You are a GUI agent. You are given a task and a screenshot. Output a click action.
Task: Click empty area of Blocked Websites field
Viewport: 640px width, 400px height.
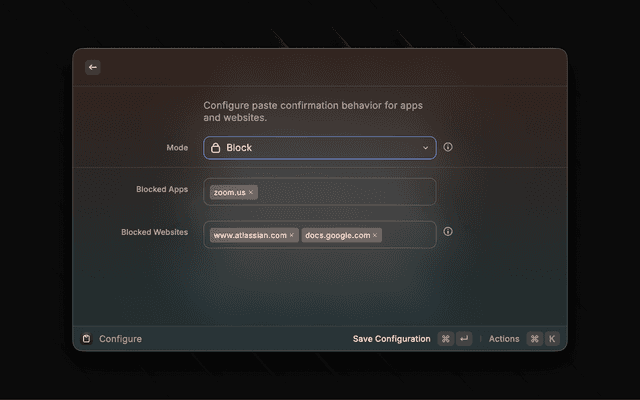(x=408, y=235)
